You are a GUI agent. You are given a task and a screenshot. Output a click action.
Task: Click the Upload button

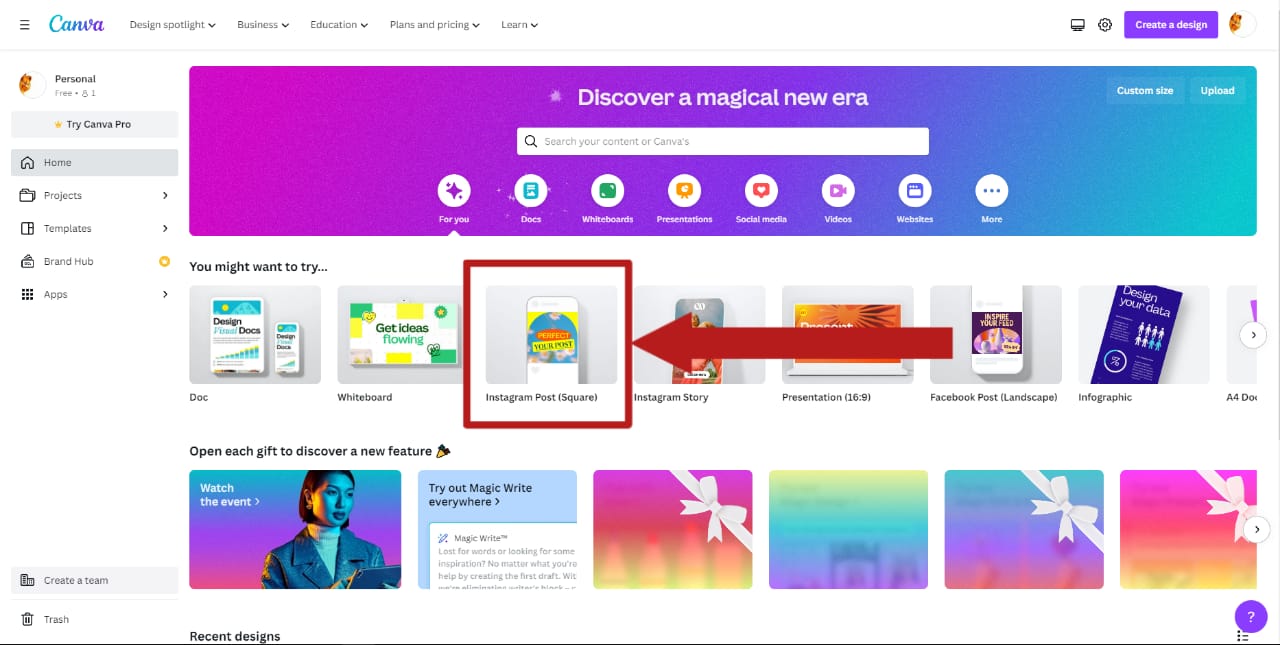[x=1217, y=90]
